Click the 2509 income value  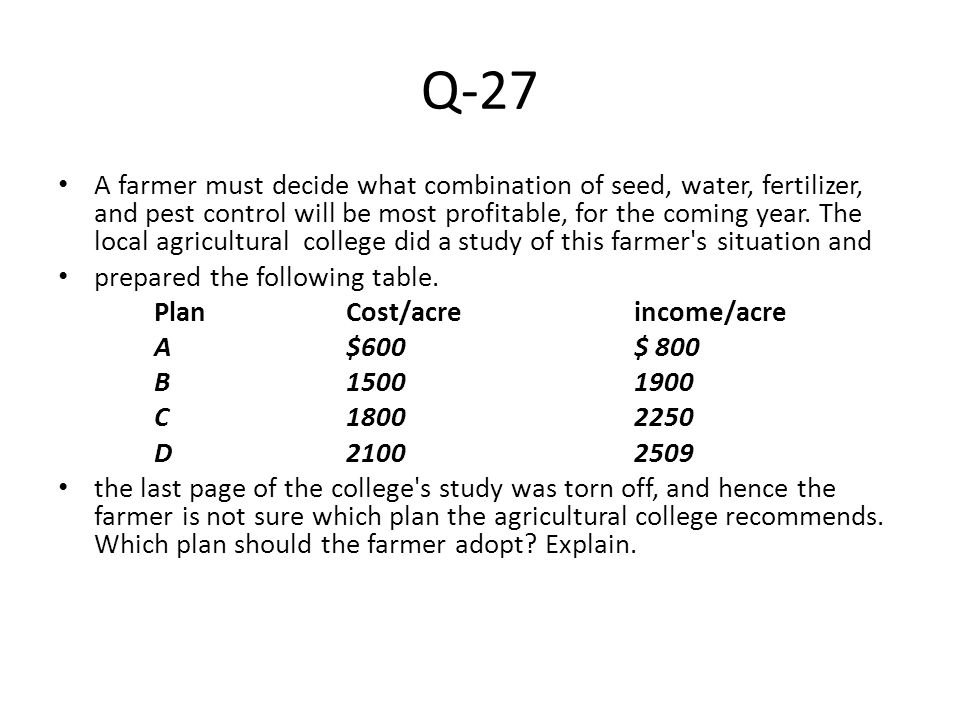click(664, 453)
